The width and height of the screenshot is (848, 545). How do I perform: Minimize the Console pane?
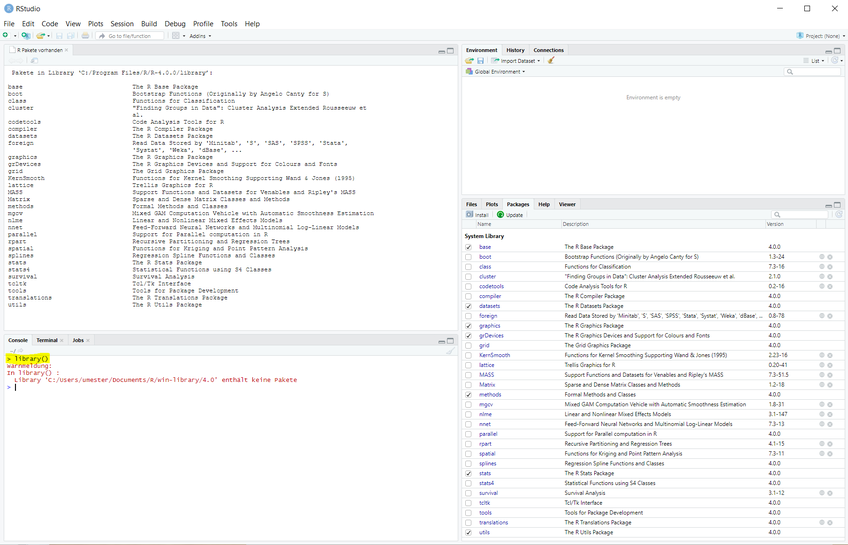tap(441, 342)
